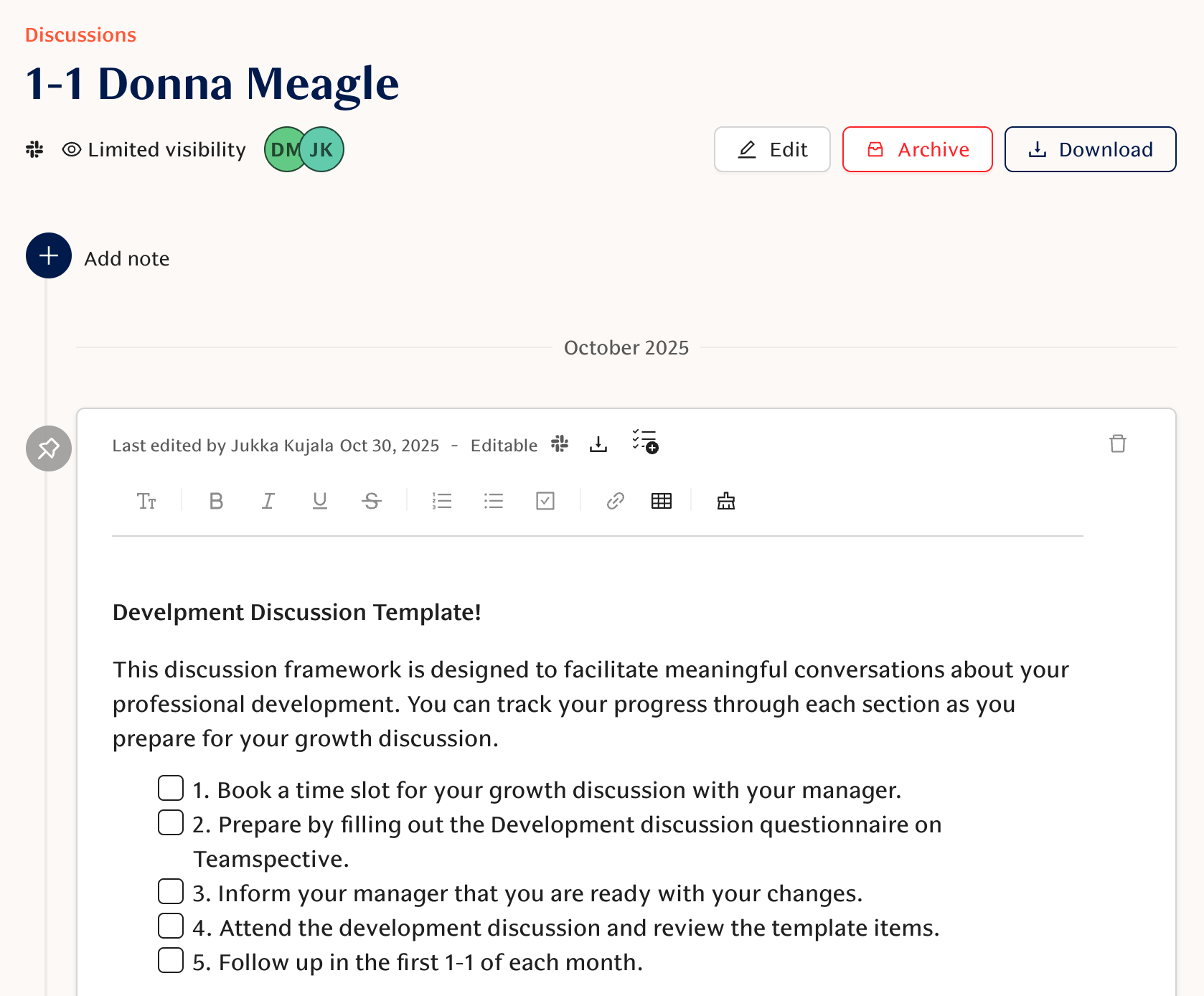
Task: Apply strikethrough formatting
Action: pos(372,501)
